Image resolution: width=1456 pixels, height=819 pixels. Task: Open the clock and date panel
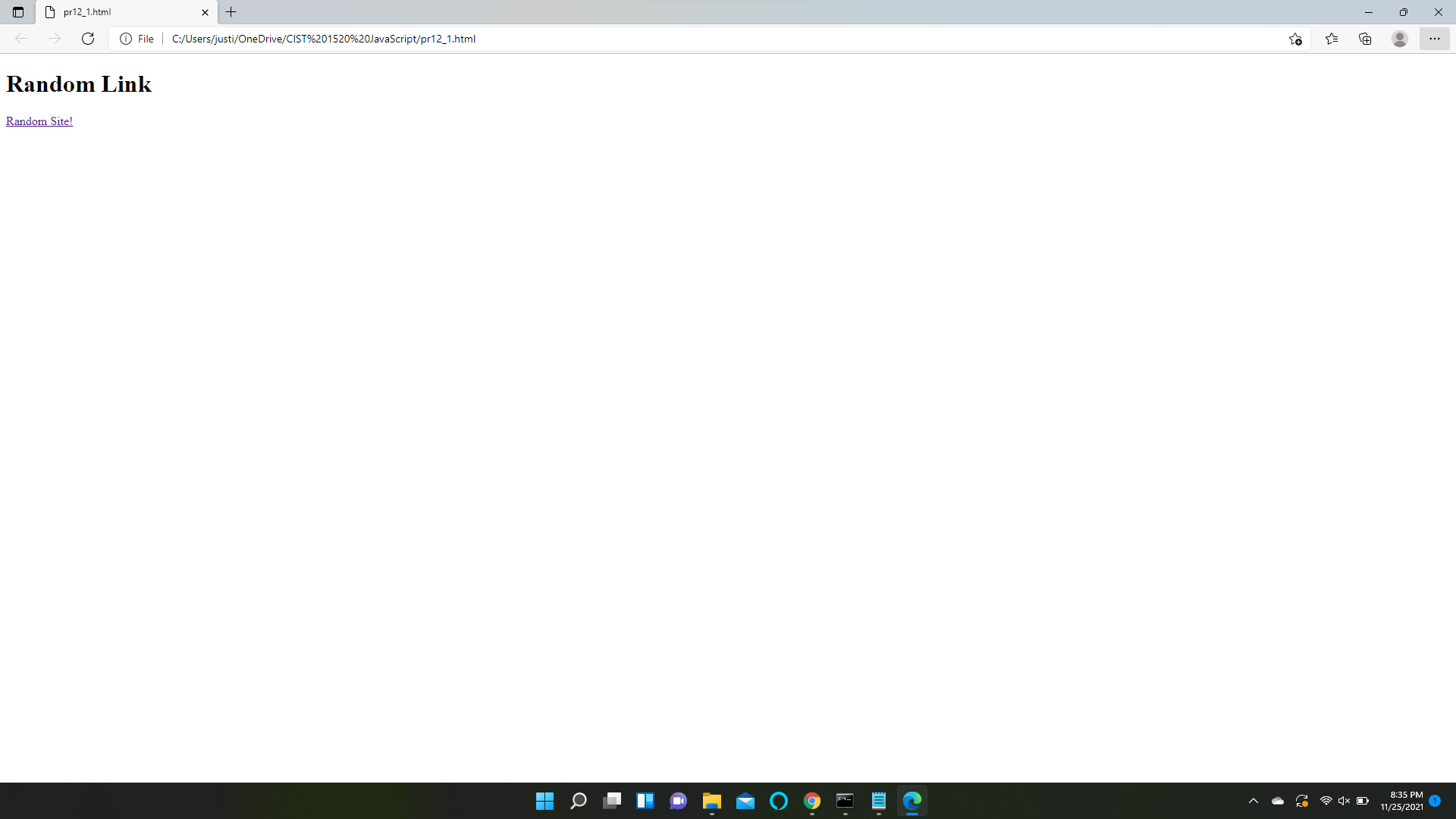[x=1401, y=801]
